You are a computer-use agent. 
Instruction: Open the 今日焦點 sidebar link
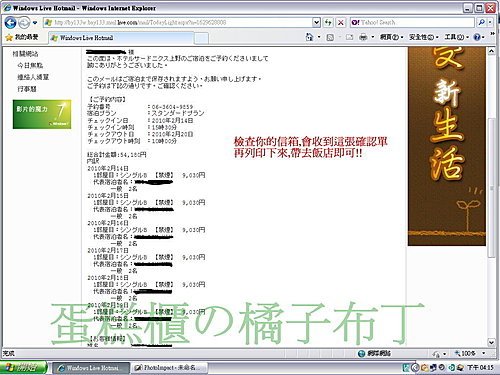(30, 65)
